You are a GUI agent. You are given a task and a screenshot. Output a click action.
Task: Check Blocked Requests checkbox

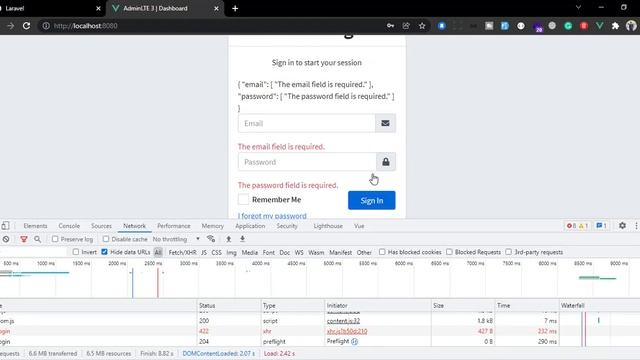(x=449, y=252)
